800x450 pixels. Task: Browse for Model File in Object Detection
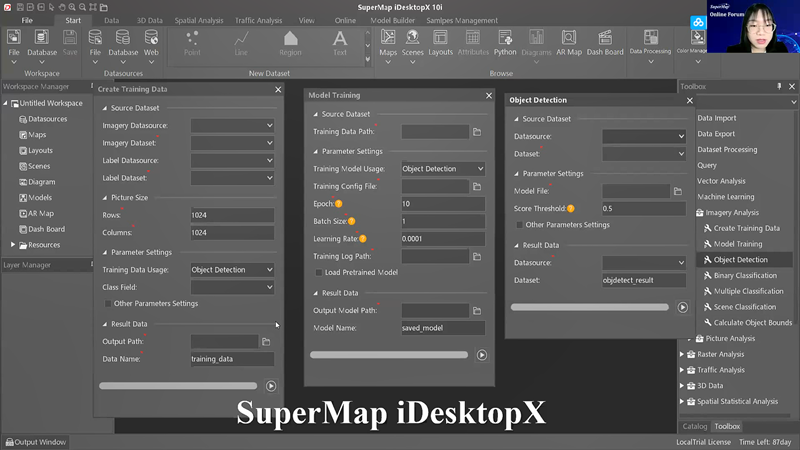(x=678, y=191)
